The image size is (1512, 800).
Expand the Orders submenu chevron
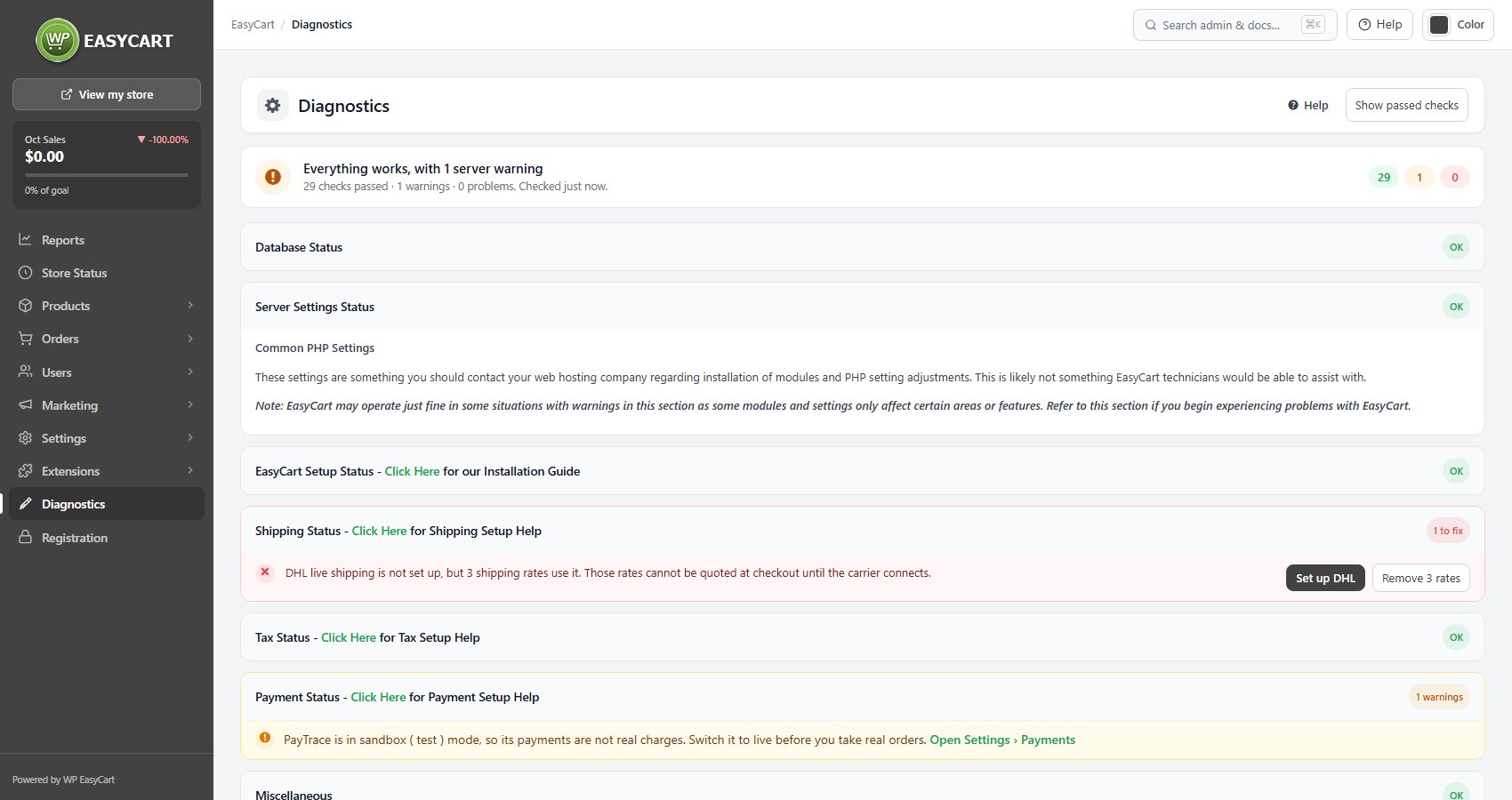190,339
